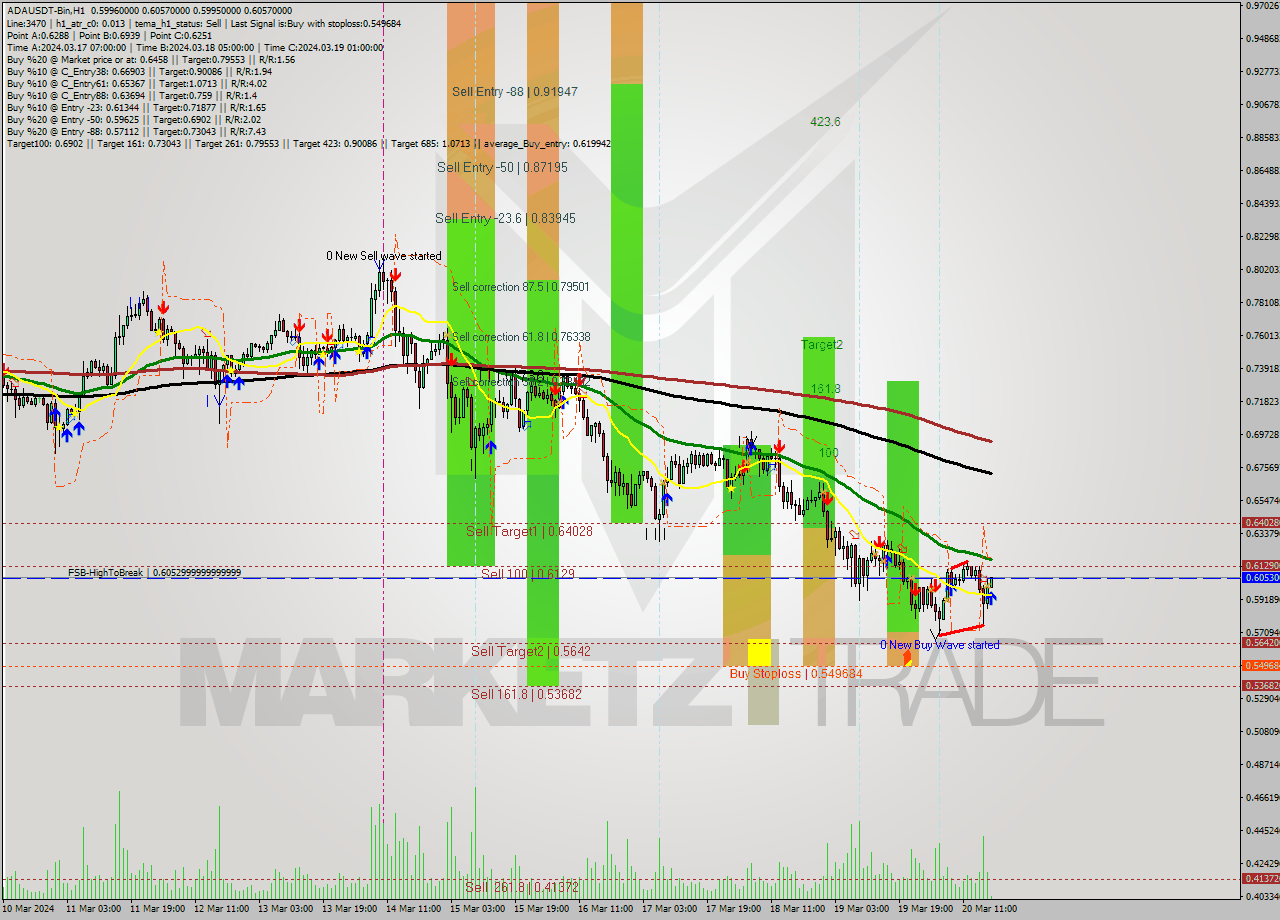Click the 'Target2' label on green bar
1280x920 pixels.
point(821,344)
